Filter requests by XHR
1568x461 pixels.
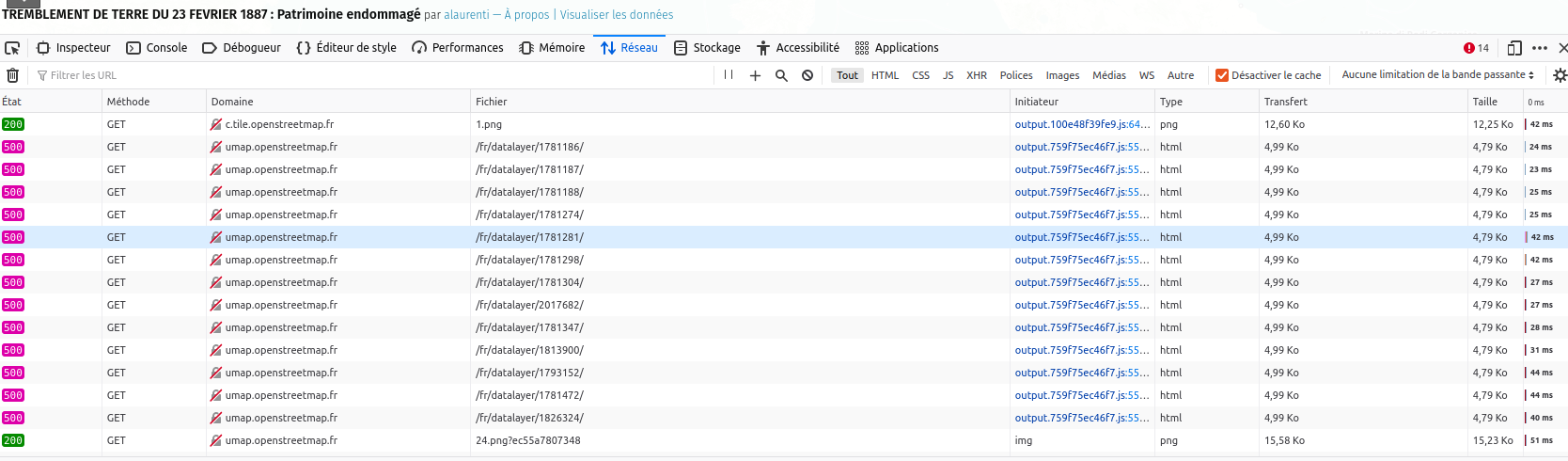pos(977,75)
